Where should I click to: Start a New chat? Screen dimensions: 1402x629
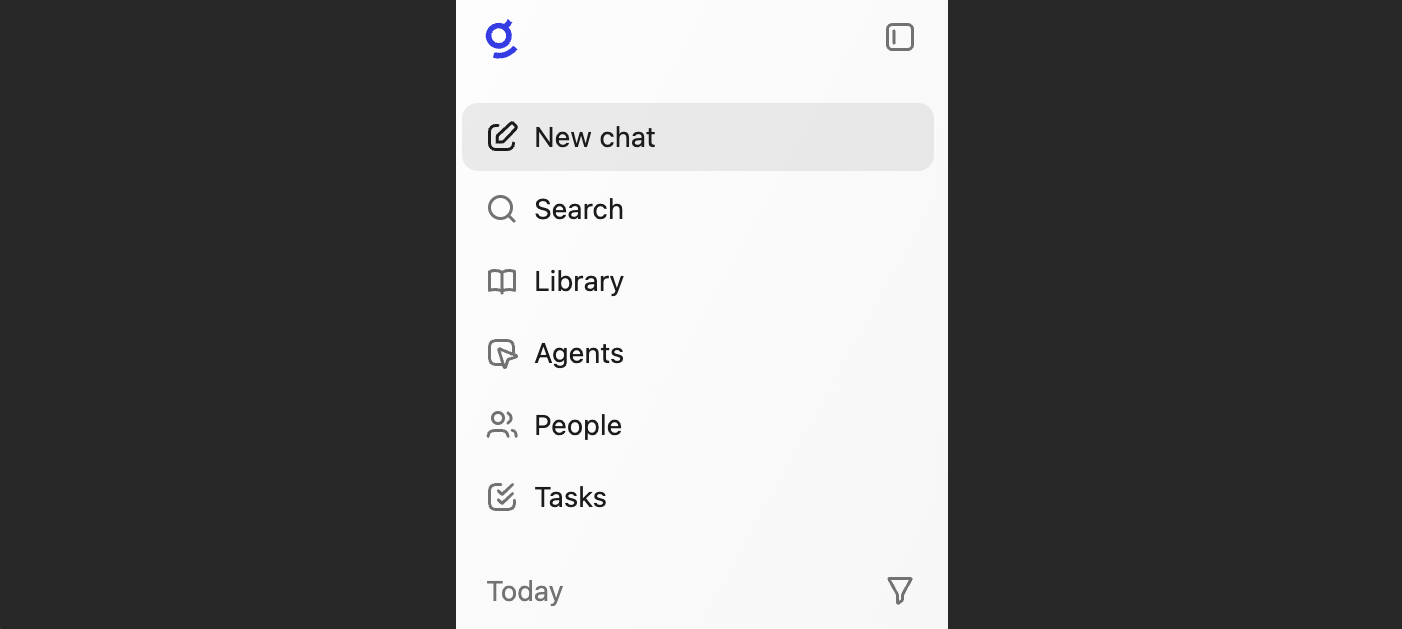(x=698, y=137)
